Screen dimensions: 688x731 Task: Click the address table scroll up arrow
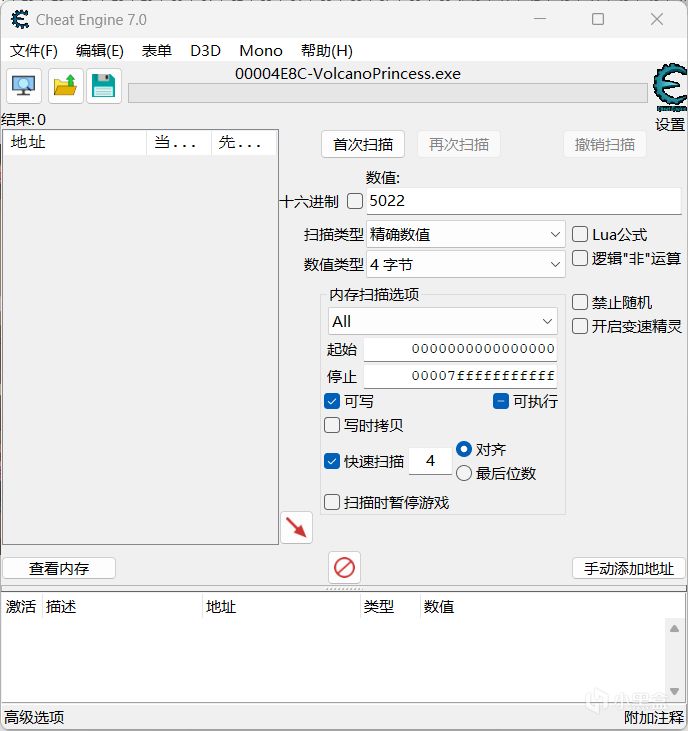coord(674,628)
